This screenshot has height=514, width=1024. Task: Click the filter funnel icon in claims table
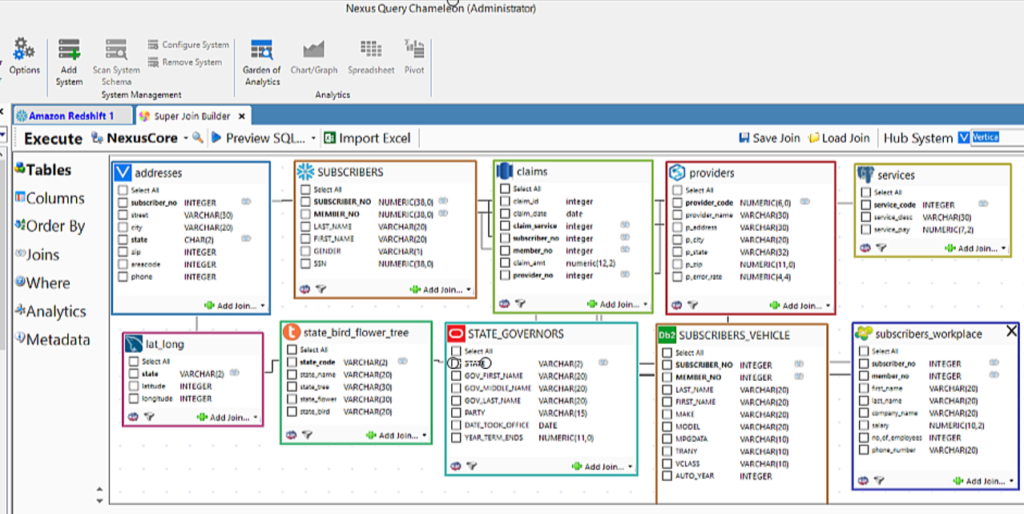520,304
